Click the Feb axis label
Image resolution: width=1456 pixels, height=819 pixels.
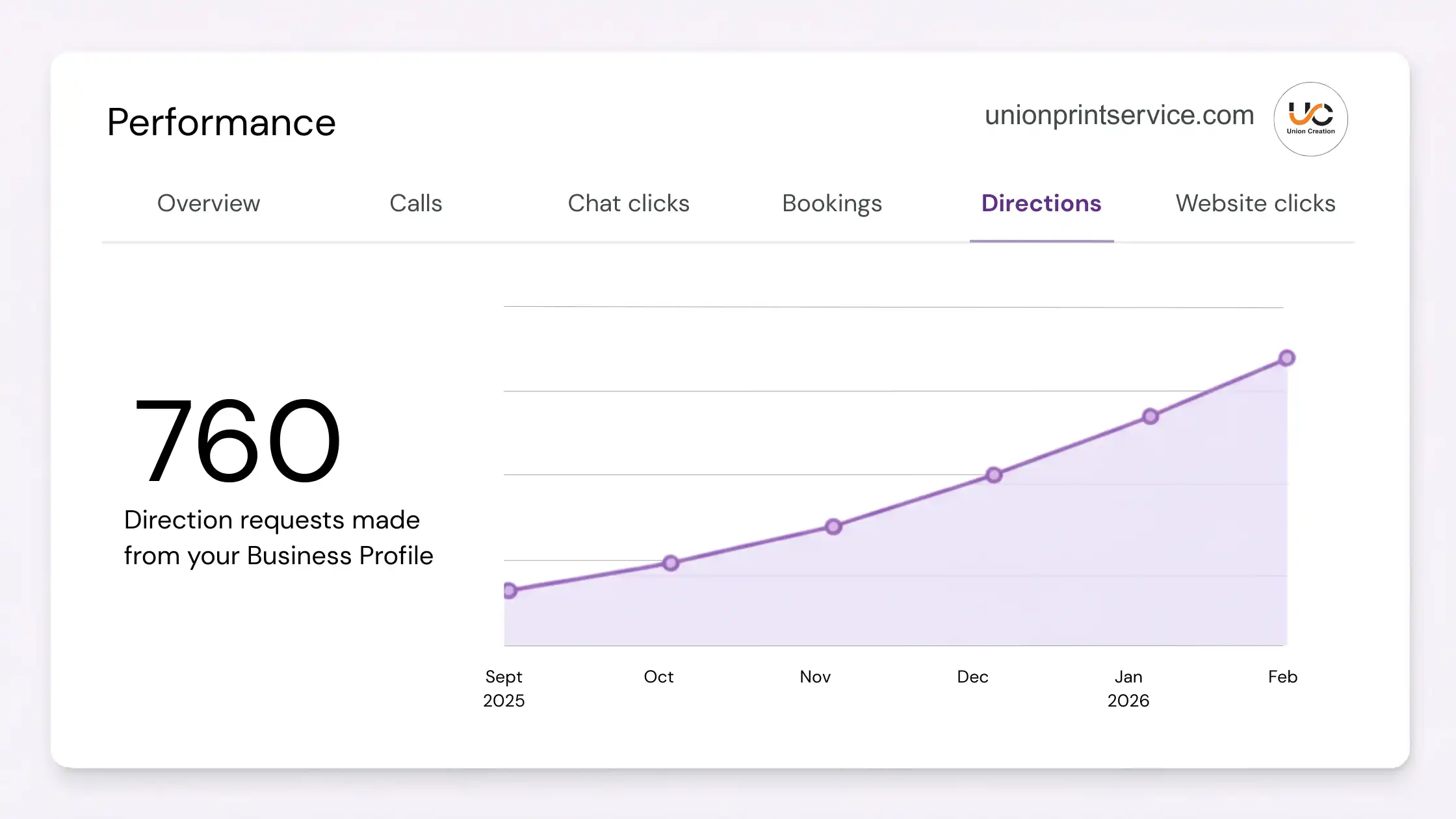[1282, 677]
